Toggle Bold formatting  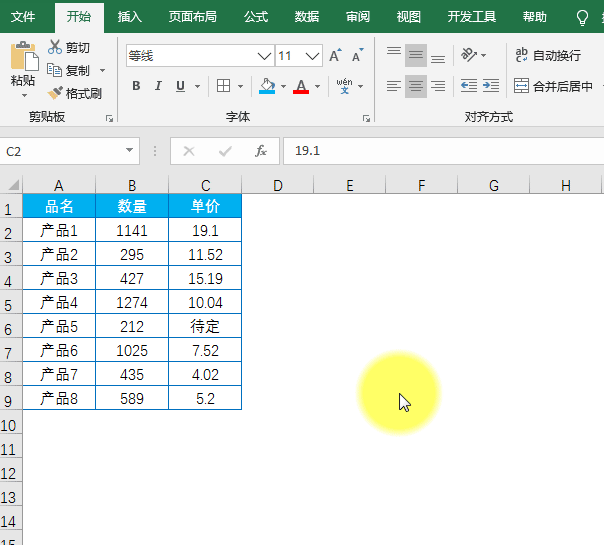tap(136, 86)
